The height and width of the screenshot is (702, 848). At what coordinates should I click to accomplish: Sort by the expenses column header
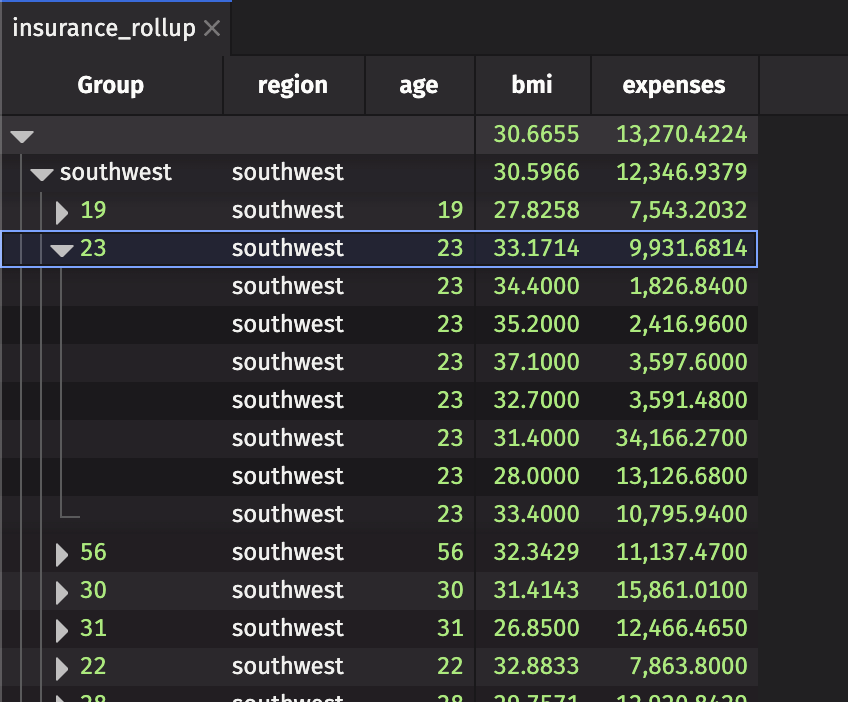tap(674, 85)
